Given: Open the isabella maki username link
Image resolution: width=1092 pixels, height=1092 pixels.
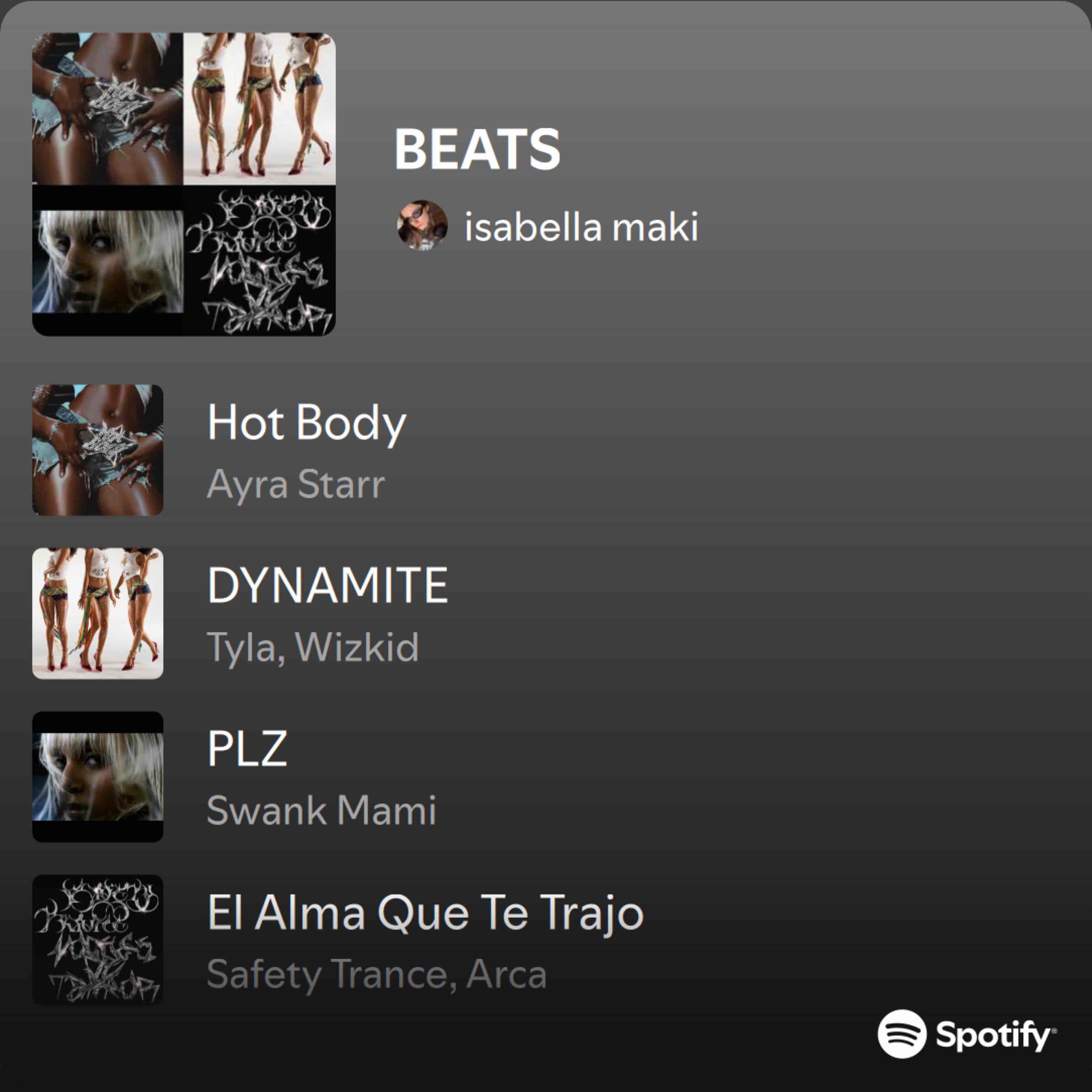Looking at the screenshot, I should tap(581, 227).
